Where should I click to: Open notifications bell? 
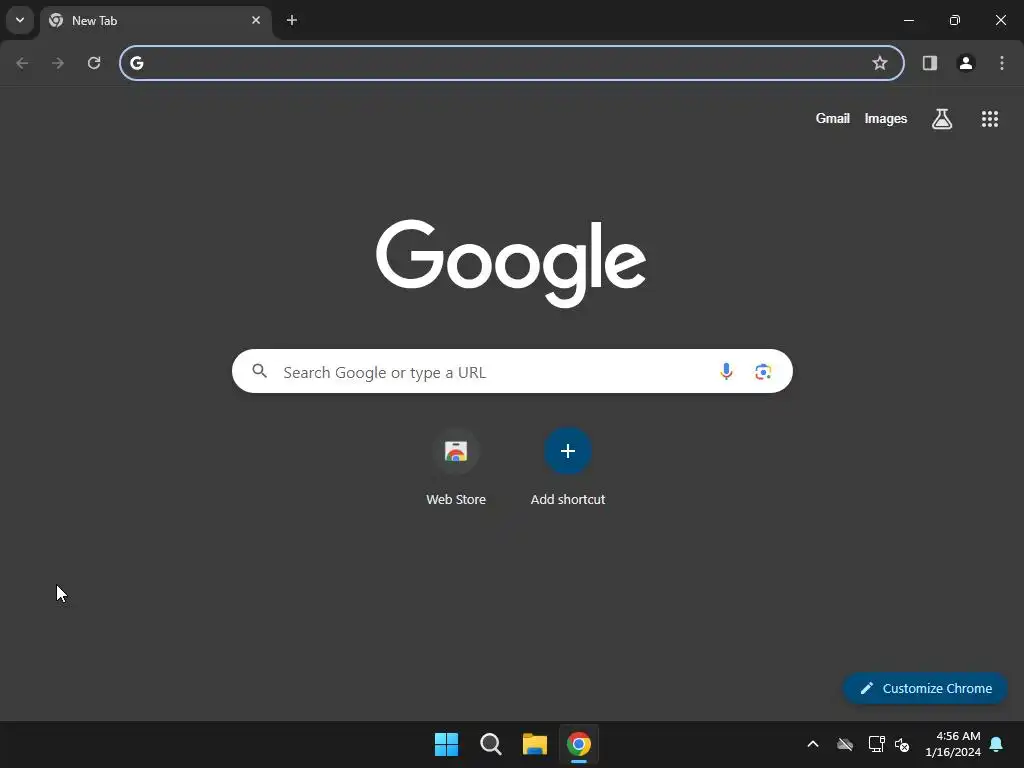click(997, 744)
